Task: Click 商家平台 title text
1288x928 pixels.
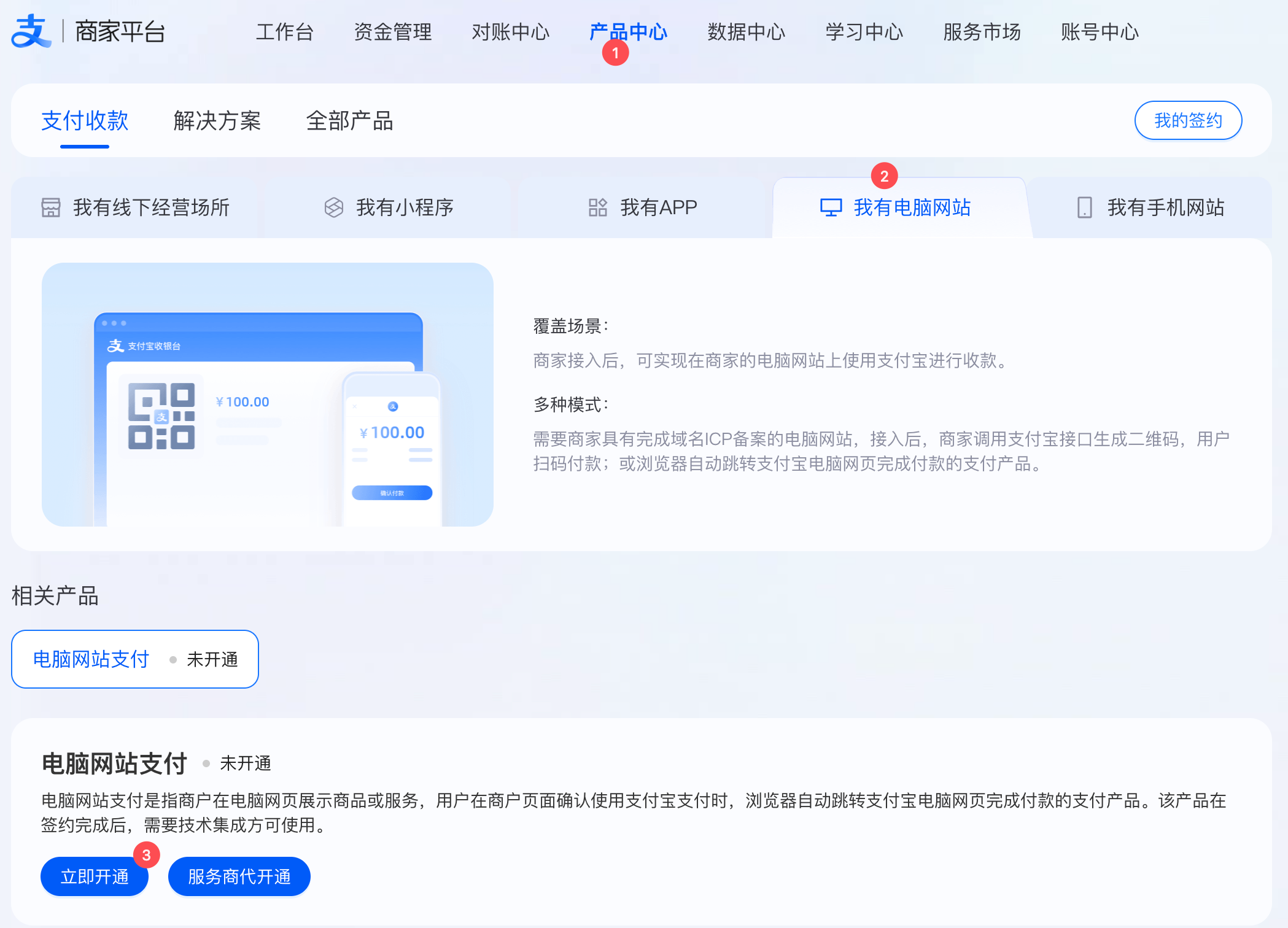Action: 120,31
